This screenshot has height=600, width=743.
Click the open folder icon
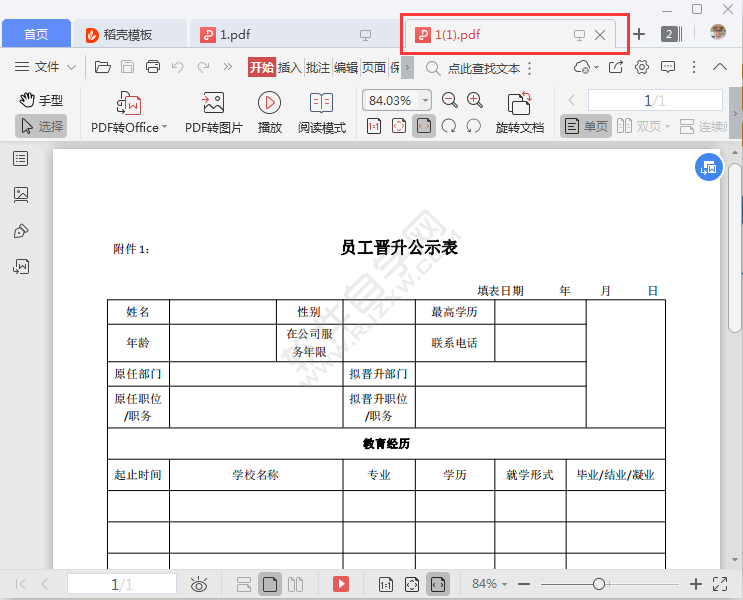(x=102, y=67)
